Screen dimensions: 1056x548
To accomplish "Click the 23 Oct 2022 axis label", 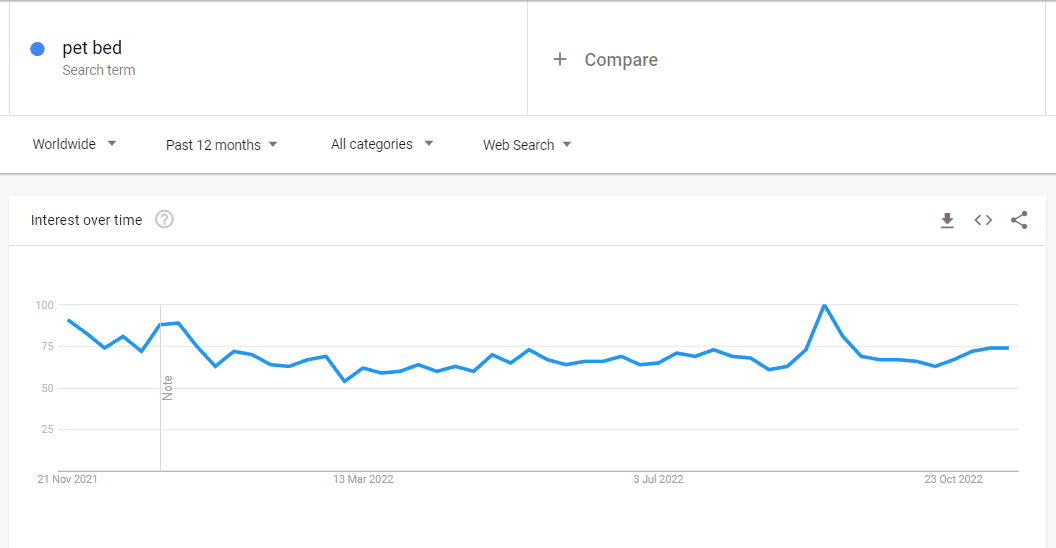I will tap(953, 479).
